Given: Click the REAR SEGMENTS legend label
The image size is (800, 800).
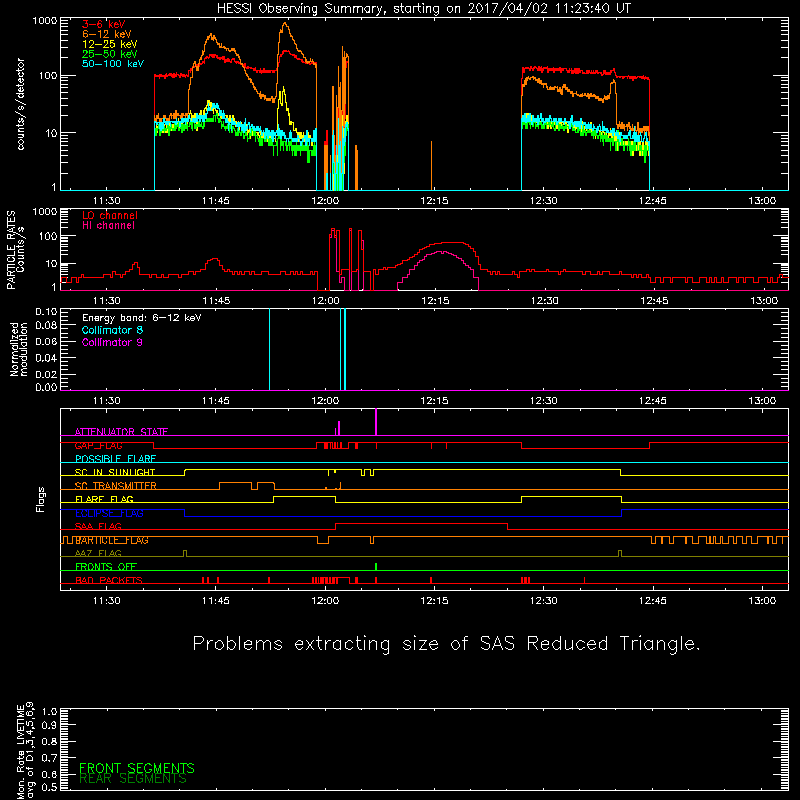Looking at the screenshot, I should pyautogui.click(x=133, y=779).
